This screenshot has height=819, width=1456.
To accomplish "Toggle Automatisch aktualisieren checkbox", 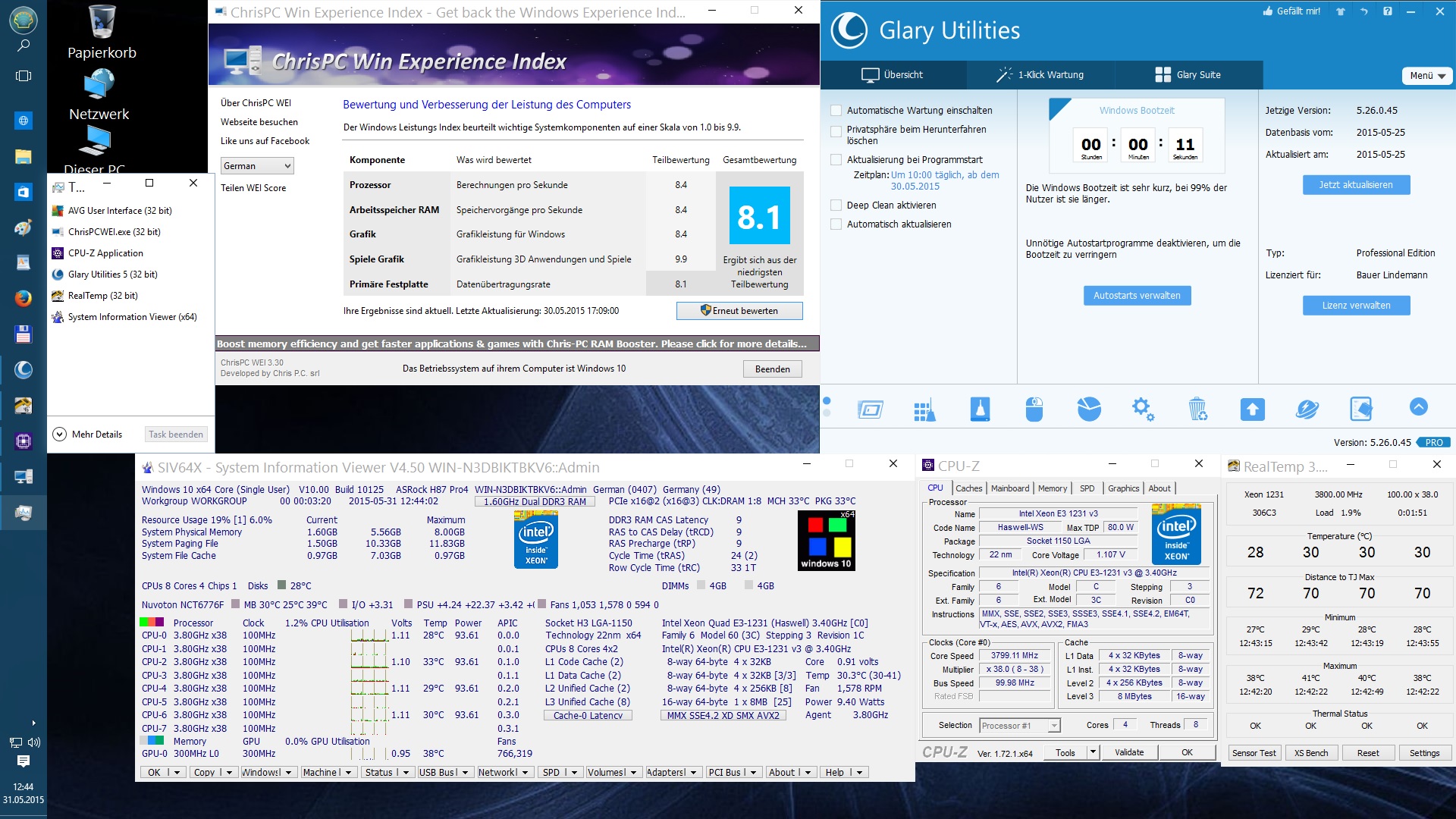I will [x=836, y=224].
